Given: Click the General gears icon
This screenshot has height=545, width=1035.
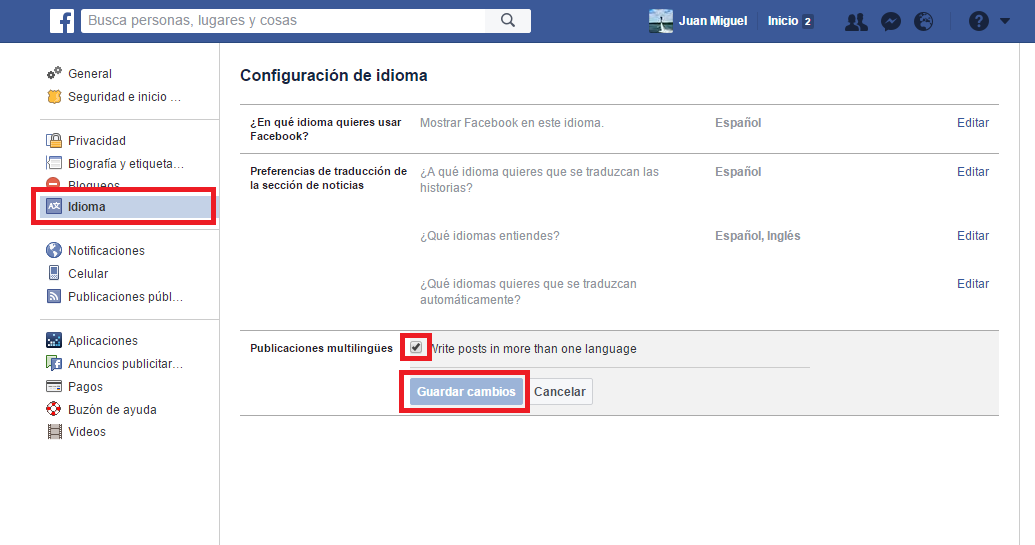Looking at the screenshot, I should (x=54, y=73).
